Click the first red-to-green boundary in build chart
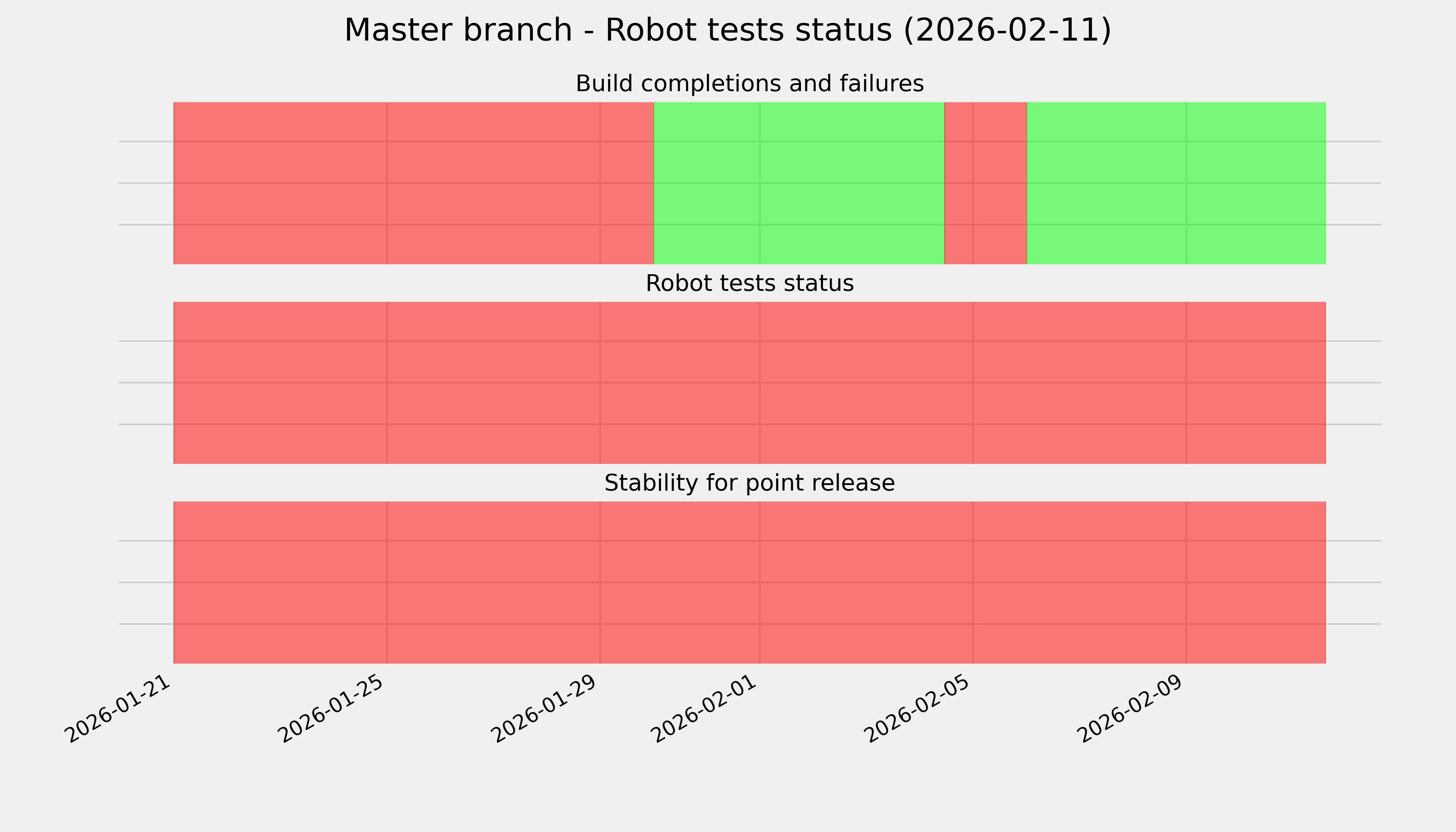 (x=654, y=183)
